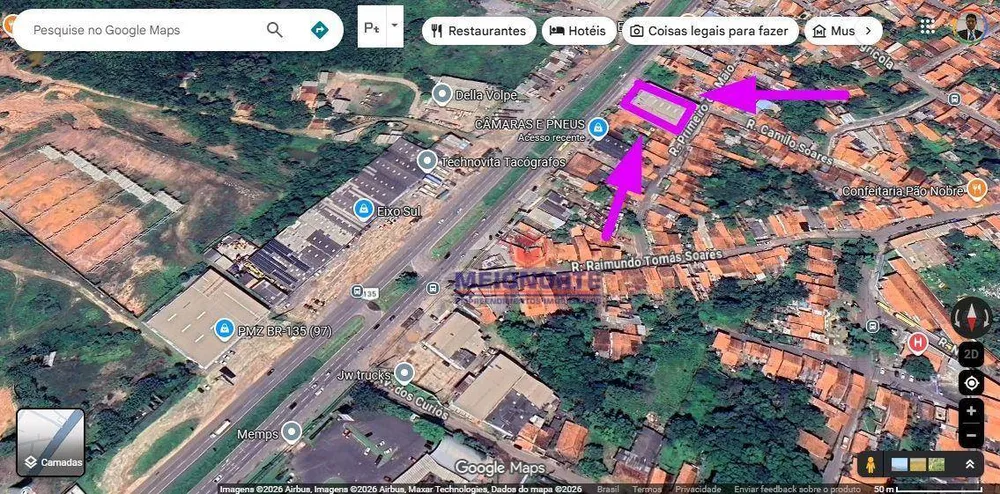Click the Confeitaria Pão Nobre label text
This screenshot has width=1000, height=494.
(902, 191)
